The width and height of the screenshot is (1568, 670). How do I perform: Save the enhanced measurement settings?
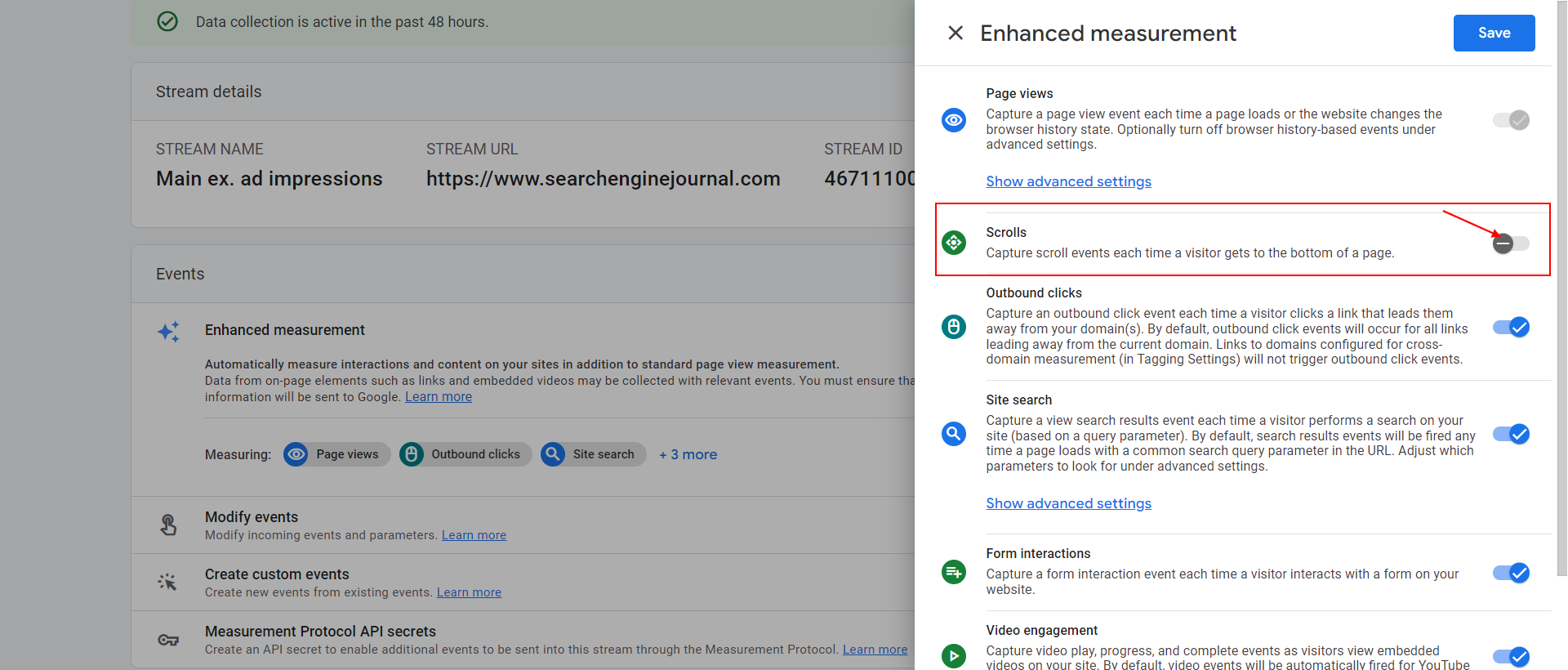[1494, 33]
